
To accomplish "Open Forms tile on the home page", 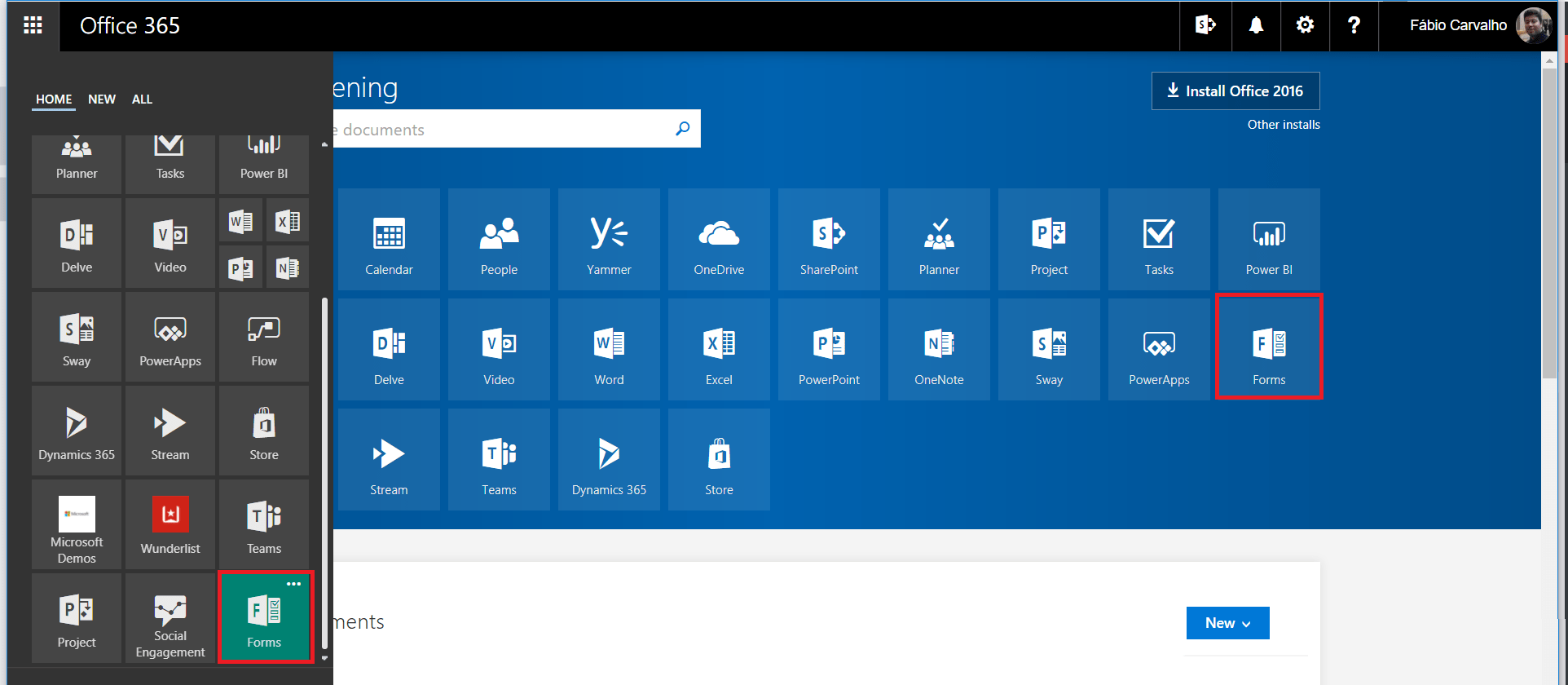I will tap(1269, 349).
